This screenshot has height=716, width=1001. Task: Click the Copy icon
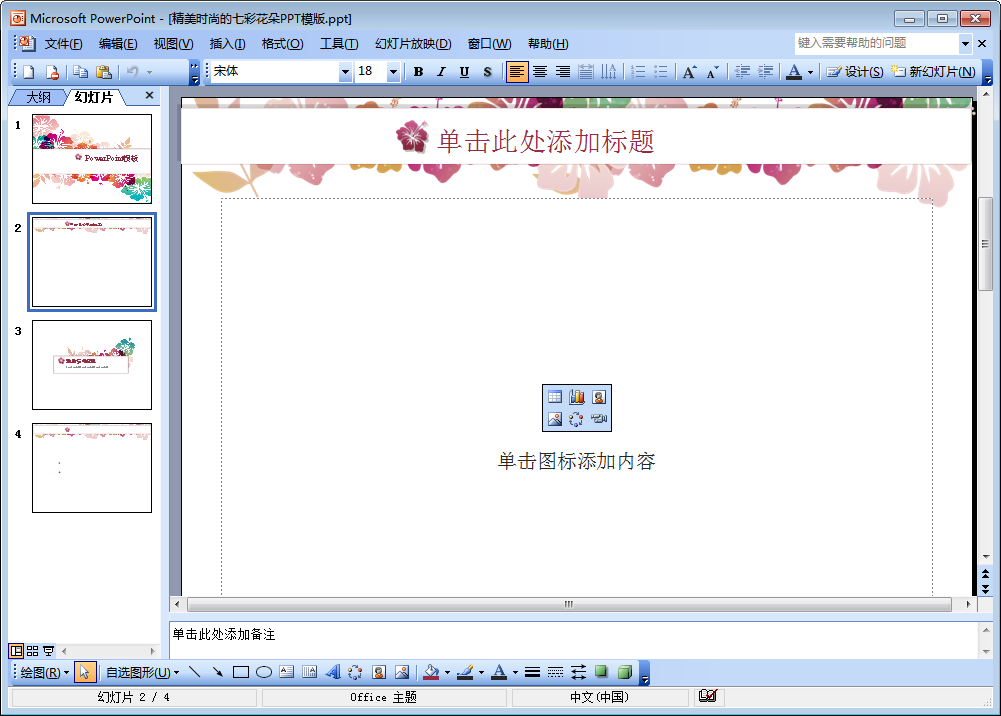[x=80, y=71]
